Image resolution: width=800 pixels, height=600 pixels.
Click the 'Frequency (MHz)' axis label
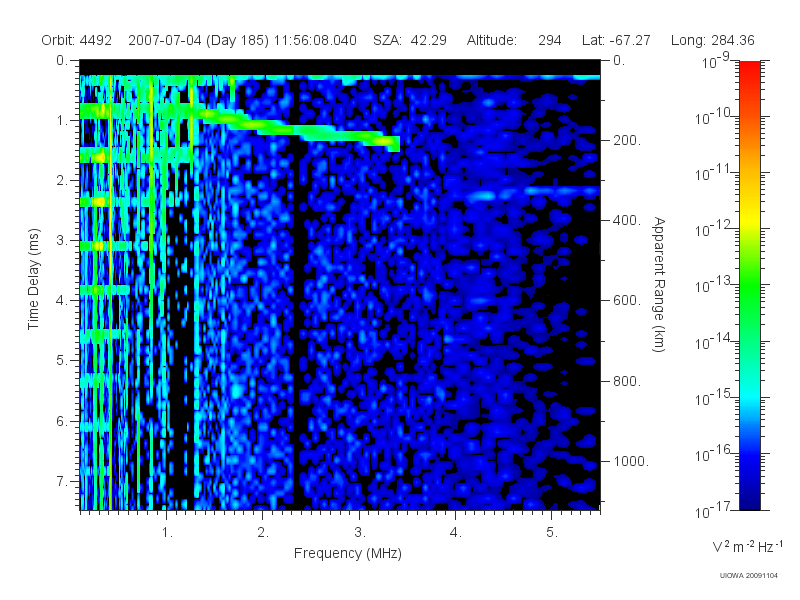(x=347, y=553)
